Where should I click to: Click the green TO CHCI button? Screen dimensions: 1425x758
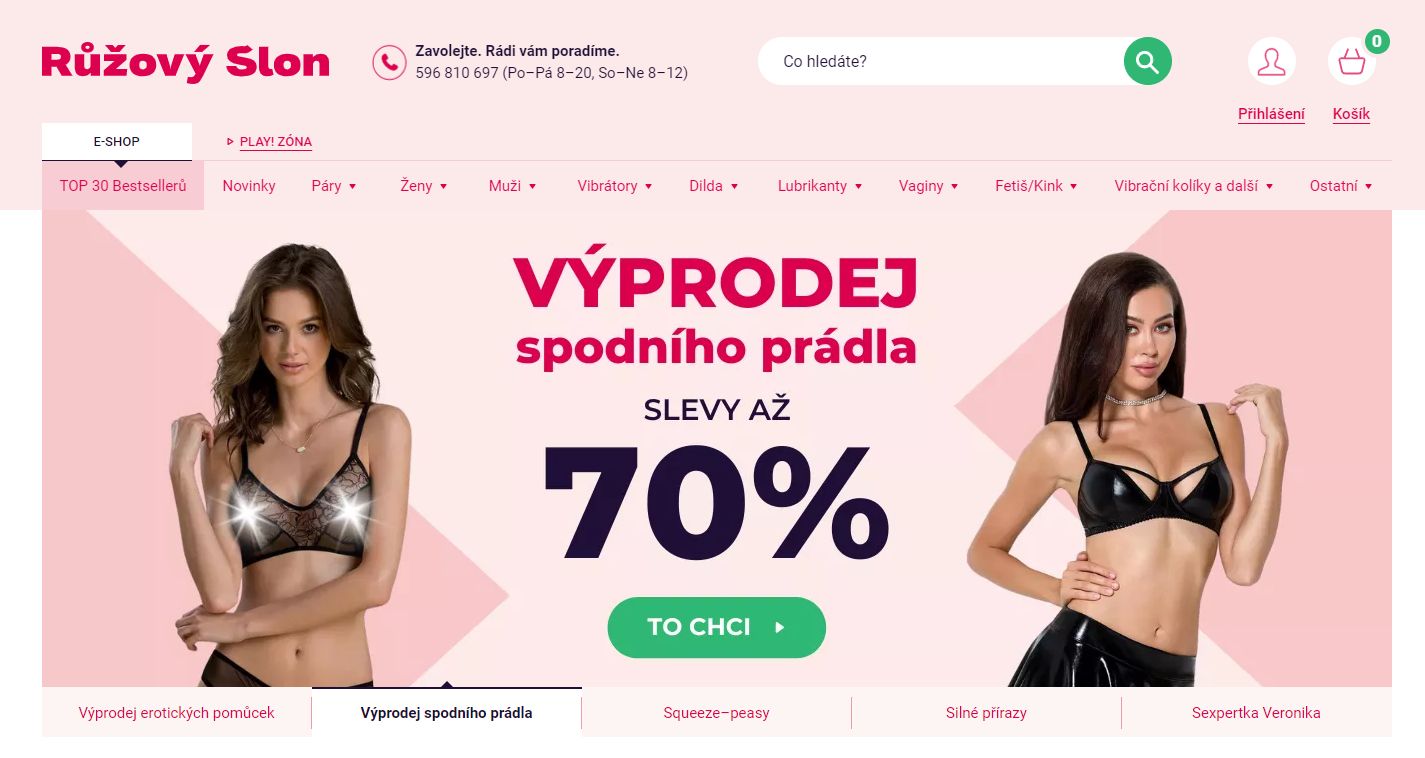pos(716,627)
